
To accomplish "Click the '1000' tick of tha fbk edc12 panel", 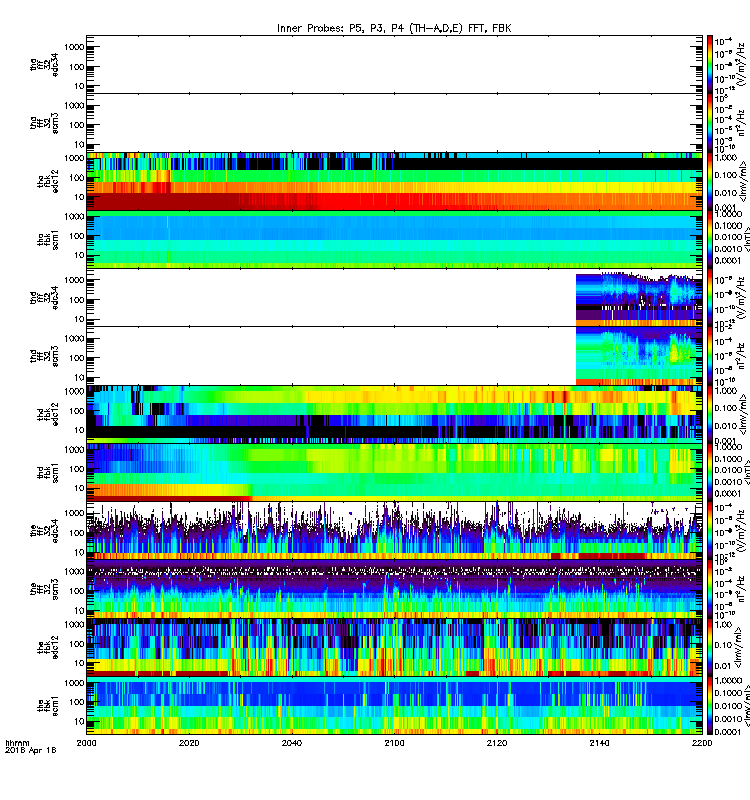I will click(74, 158).
